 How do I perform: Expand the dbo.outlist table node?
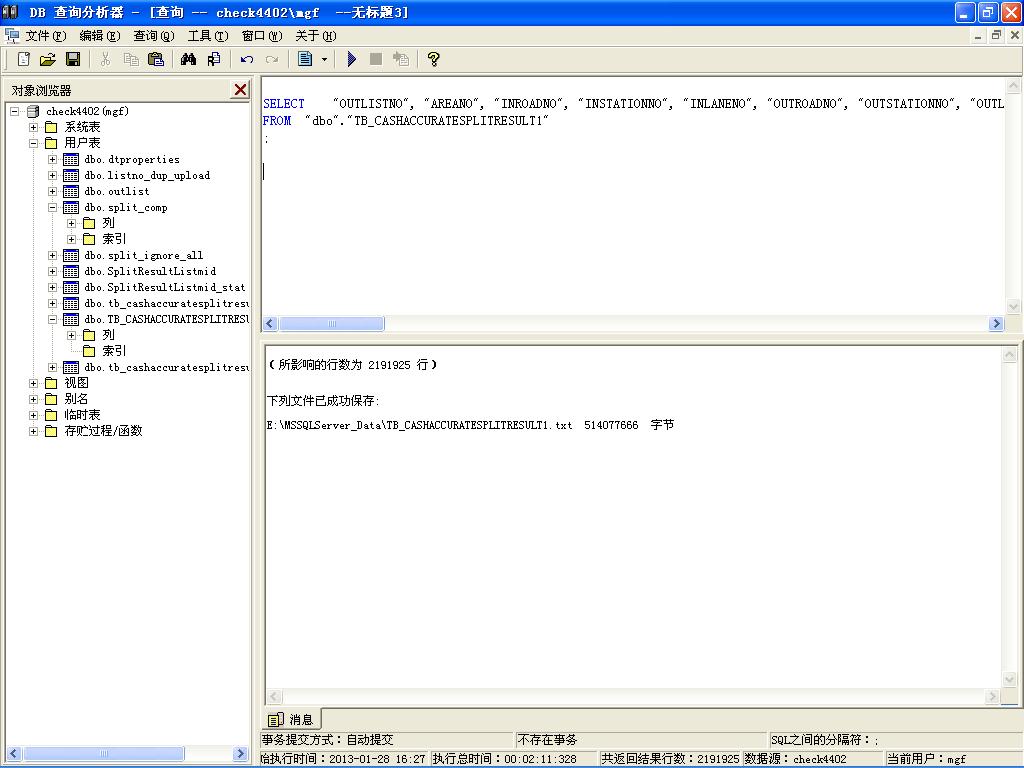pos(53,191)
